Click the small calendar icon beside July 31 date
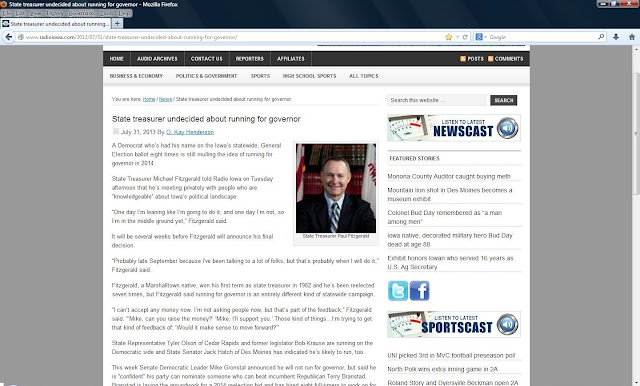Screen dimensions: 640x386 tap(116, 131)
